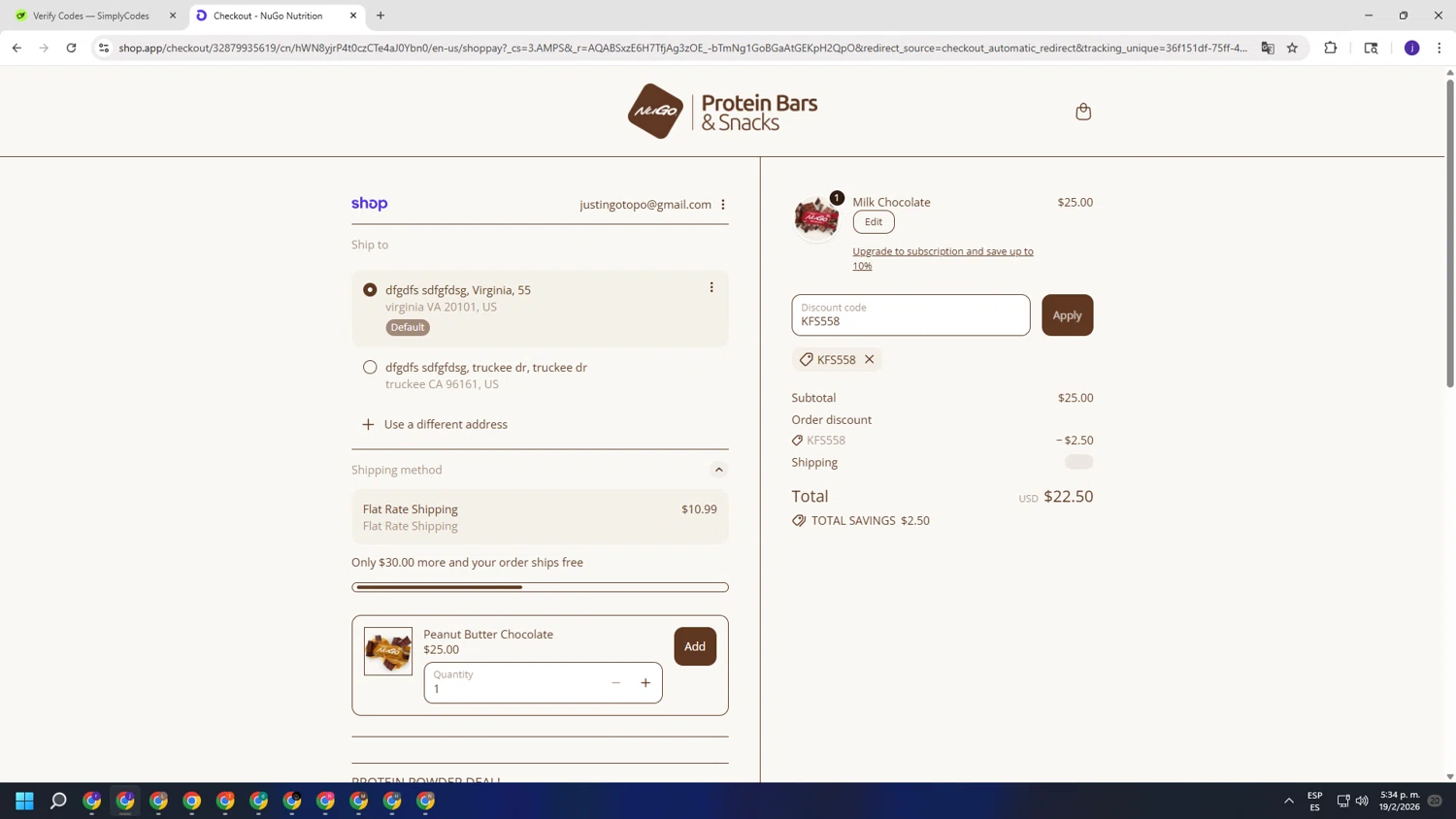The image size is (1456, 819).
Task: Open translate page icon in address bar
Action: 1268,48
